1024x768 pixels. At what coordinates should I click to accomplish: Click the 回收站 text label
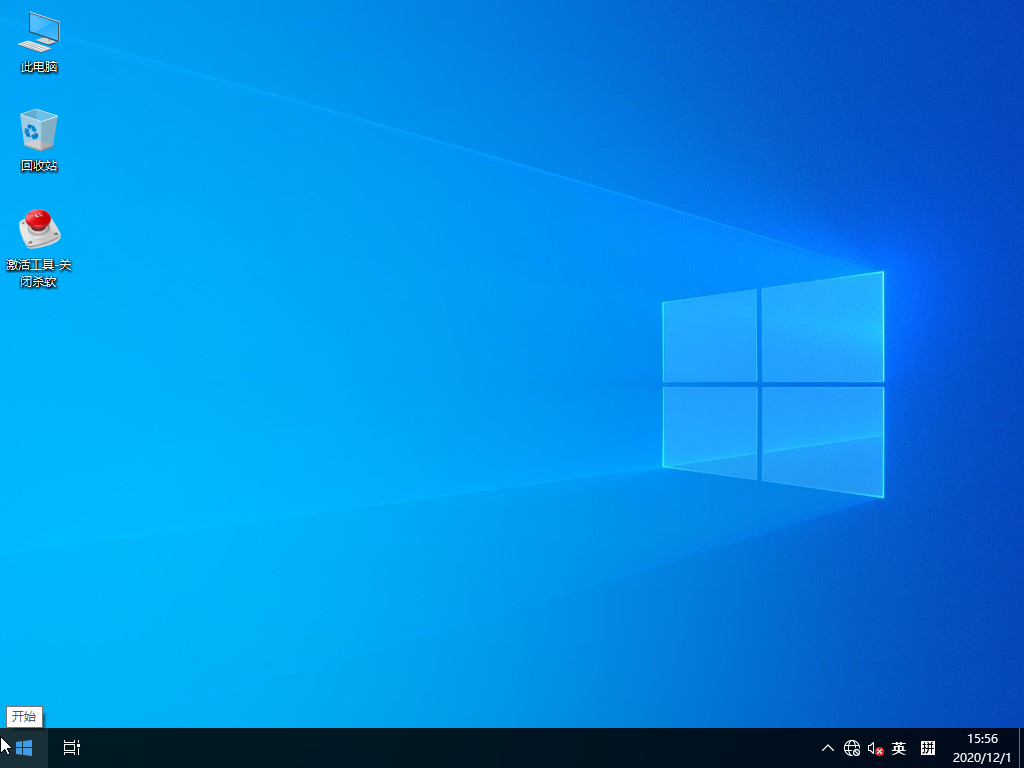39,166
